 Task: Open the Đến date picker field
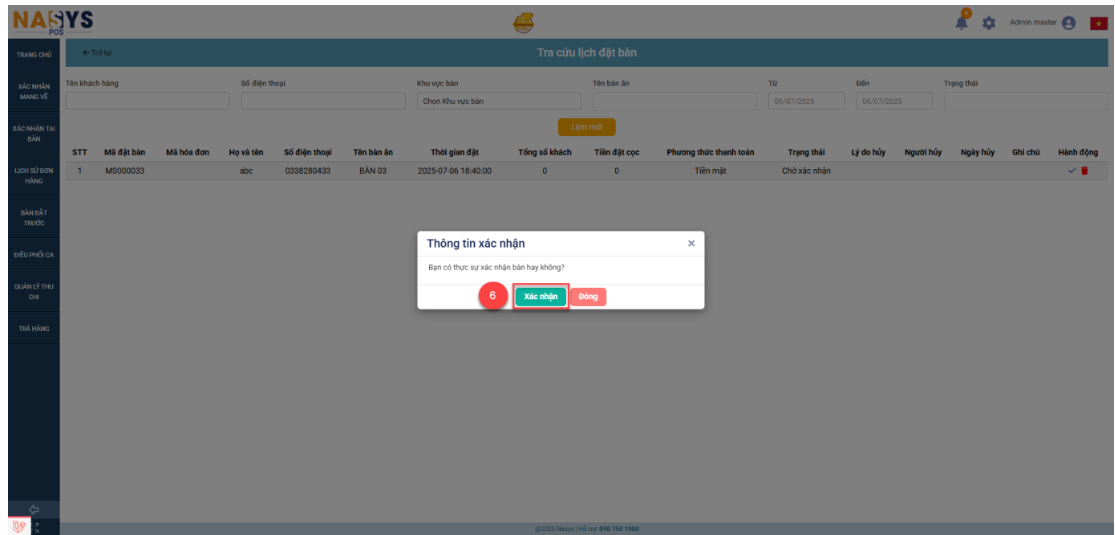[x=894, y=101]
